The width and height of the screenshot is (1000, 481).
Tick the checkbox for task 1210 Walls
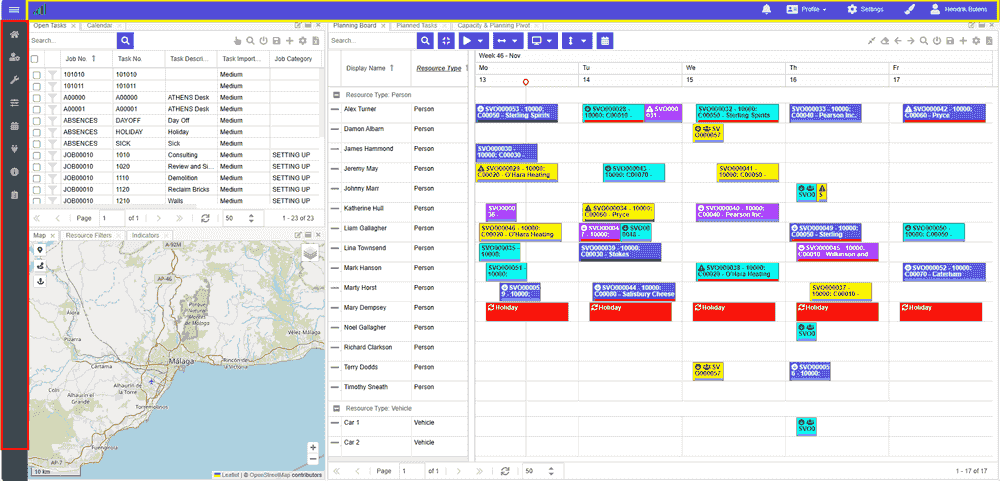point(37,201)
